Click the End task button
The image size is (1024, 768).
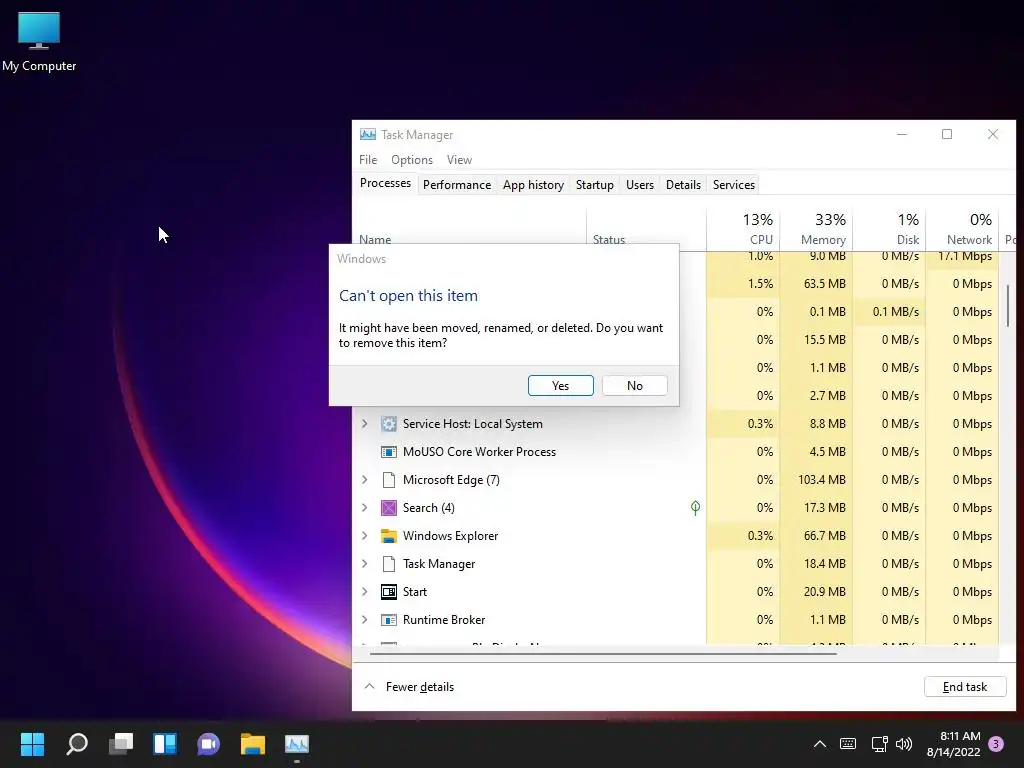click(x=965, y=686)
